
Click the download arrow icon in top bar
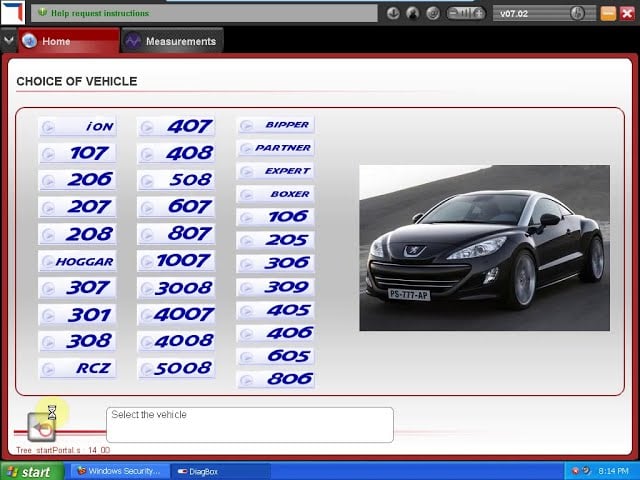[x=393, y=13]
